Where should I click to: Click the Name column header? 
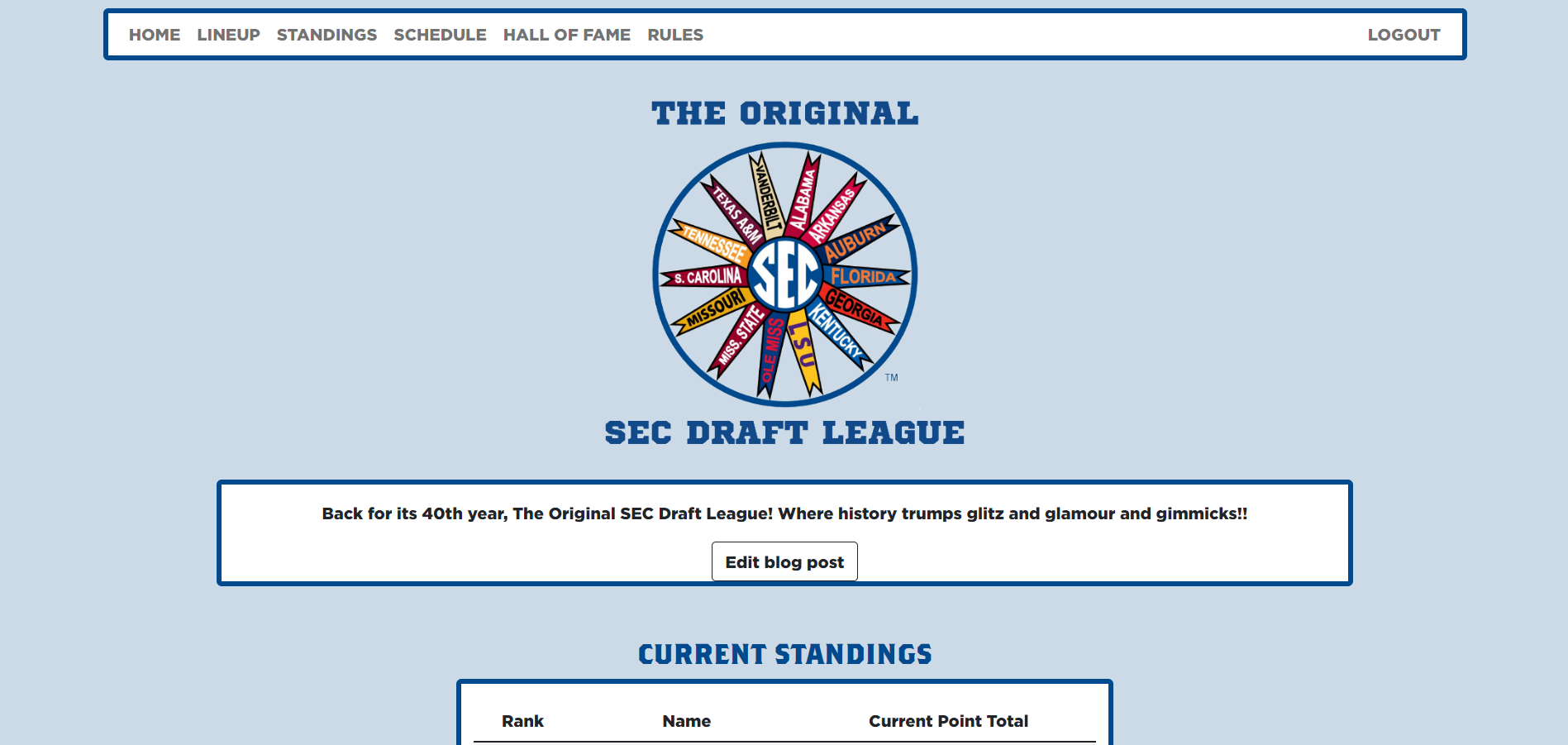click(686, 721)
